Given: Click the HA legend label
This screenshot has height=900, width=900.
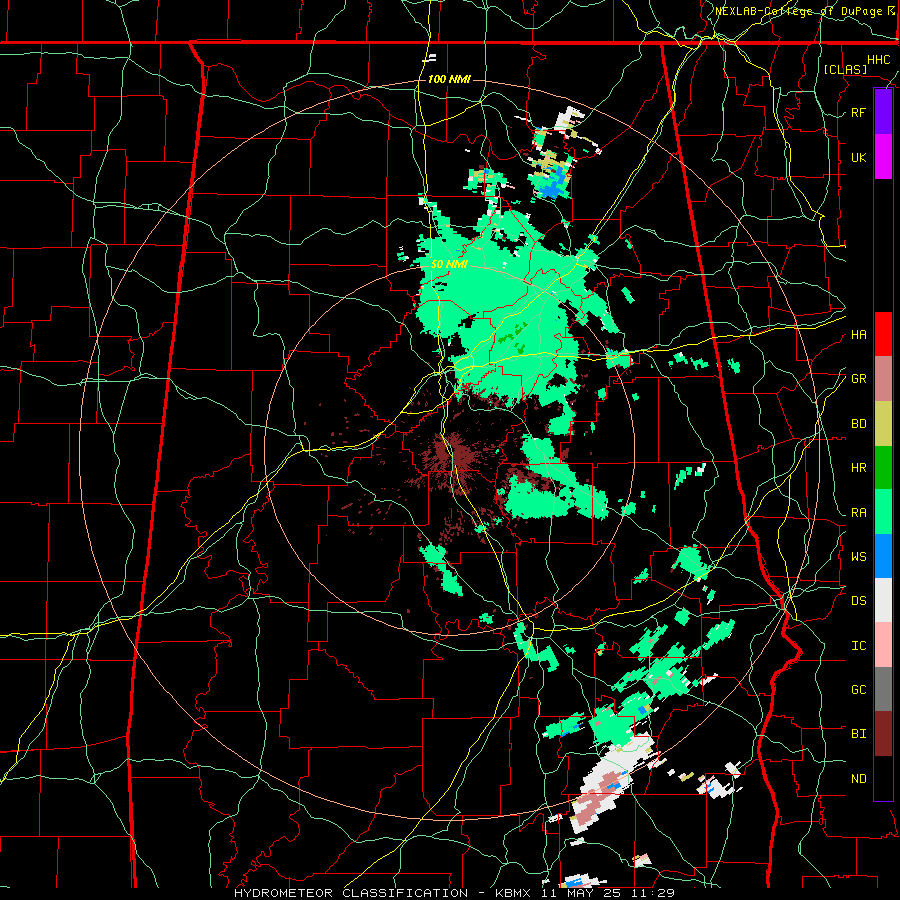Looking at the screenshot, I should (x=858, y=335).
